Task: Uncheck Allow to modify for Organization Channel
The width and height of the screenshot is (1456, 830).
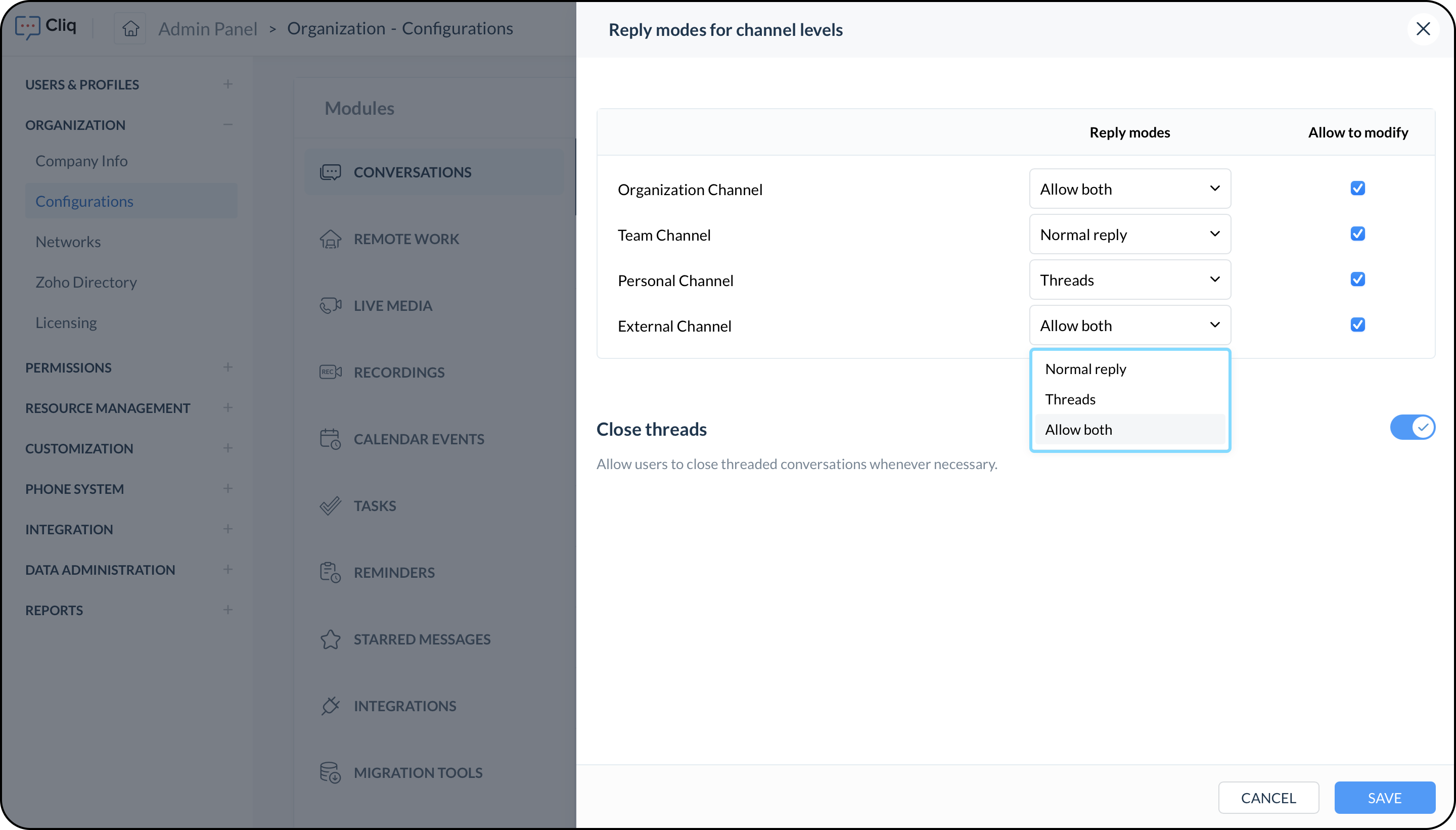Action: [x=1357, y=188]
